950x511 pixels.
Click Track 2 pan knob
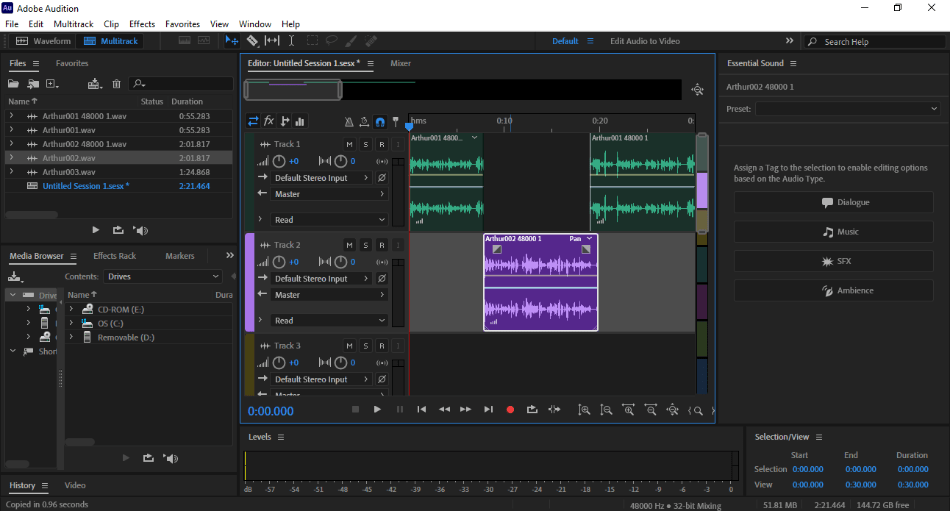340,262
